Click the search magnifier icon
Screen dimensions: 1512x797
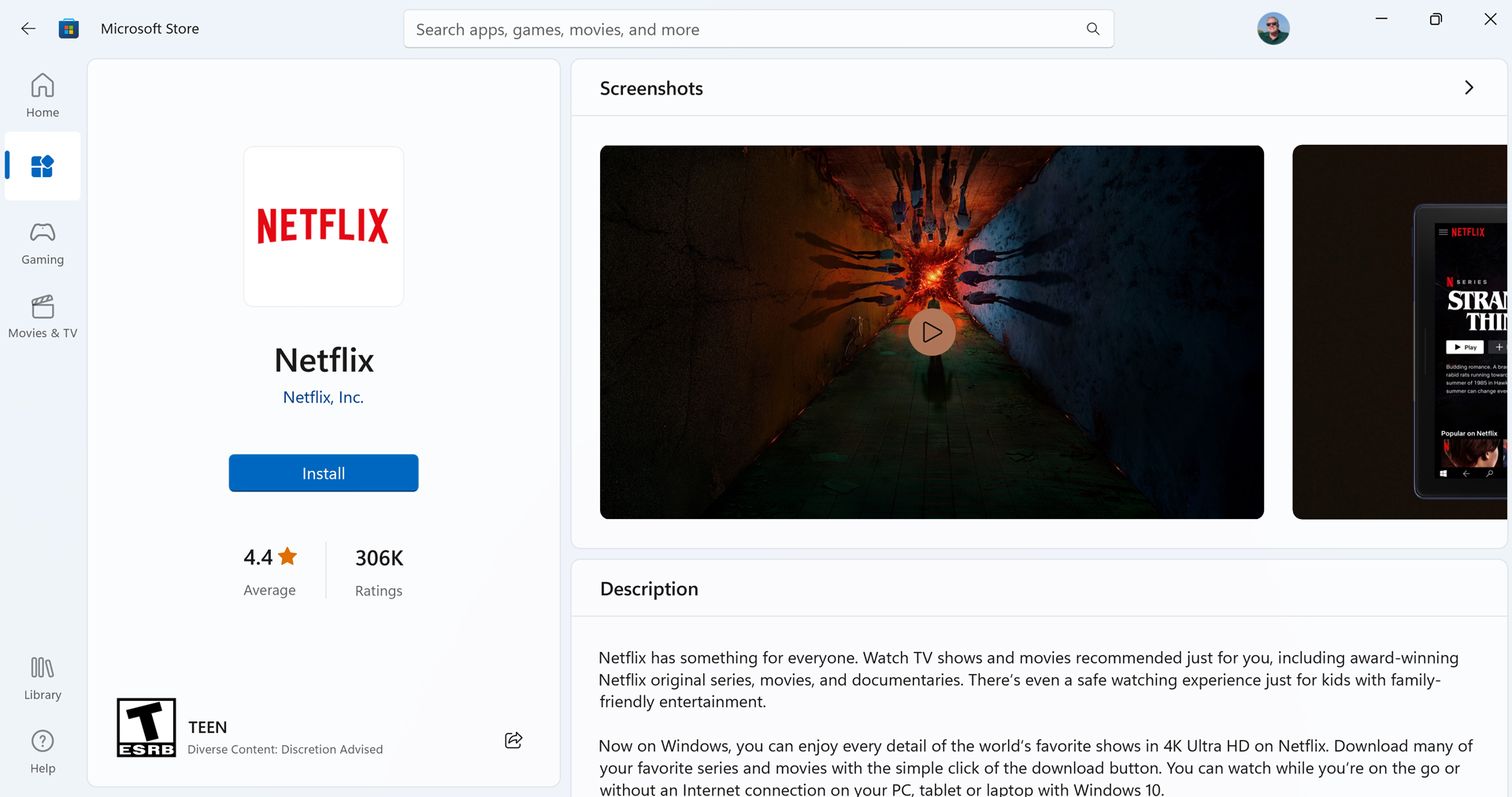pyautogui.click(x=1092, y=29)
